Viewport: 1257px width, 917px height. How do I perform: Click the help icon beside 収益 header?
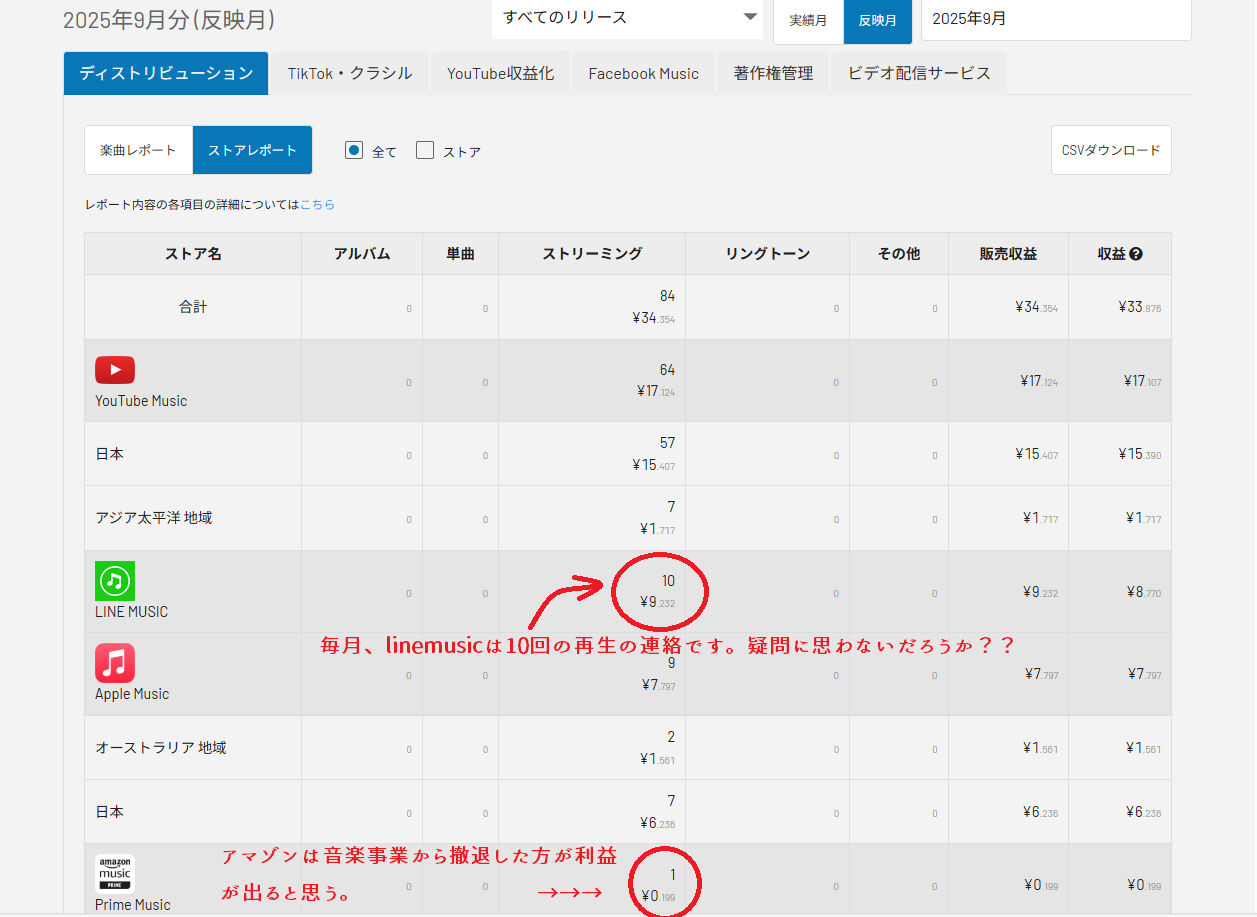(1136, 254)
